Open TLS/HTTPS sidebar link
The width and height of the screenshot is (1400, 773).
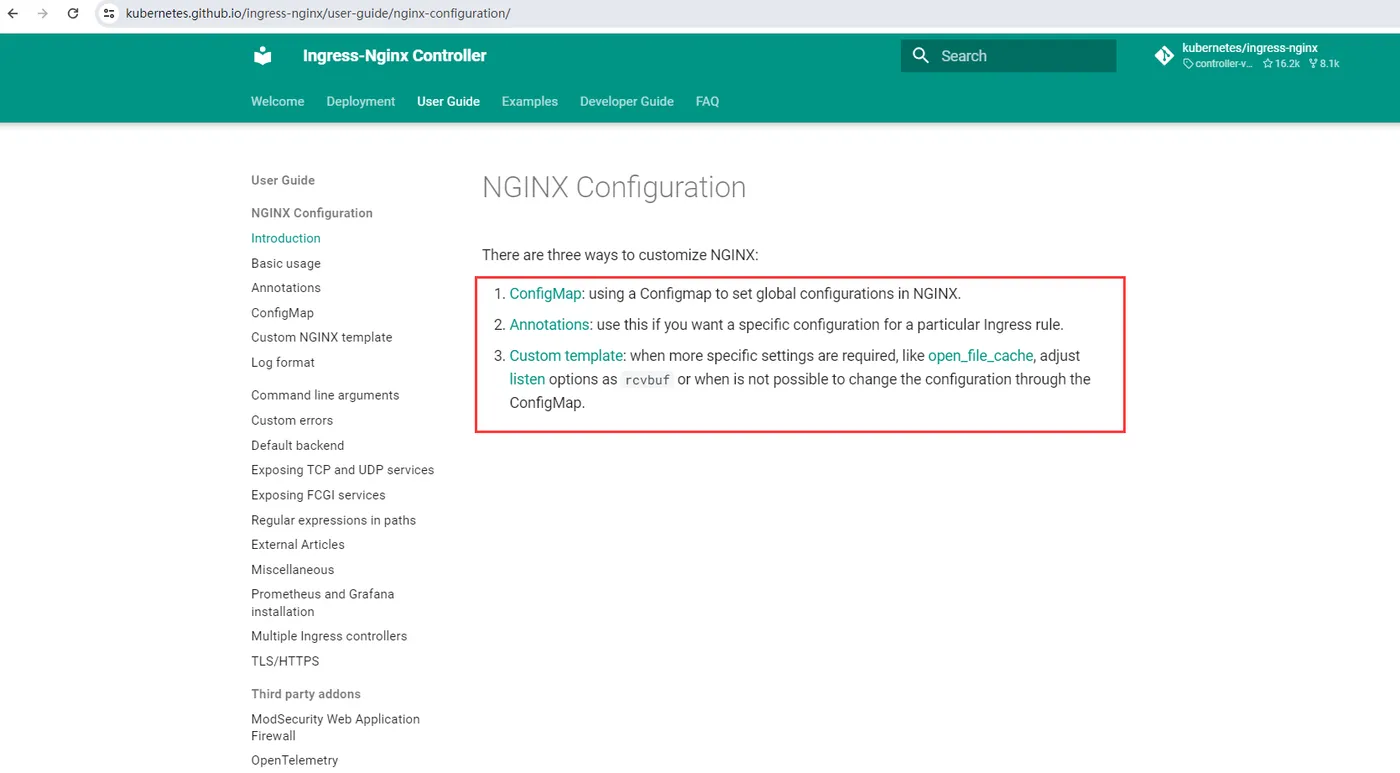285,661
